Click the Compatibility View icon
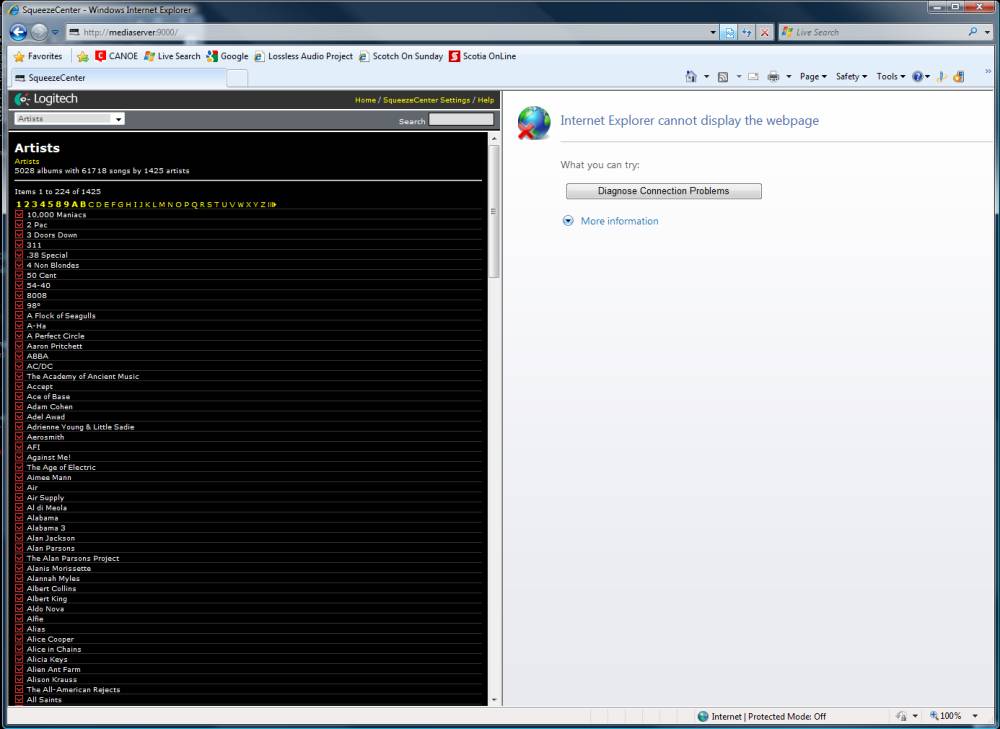The image size is (1000, 729). 729,32
